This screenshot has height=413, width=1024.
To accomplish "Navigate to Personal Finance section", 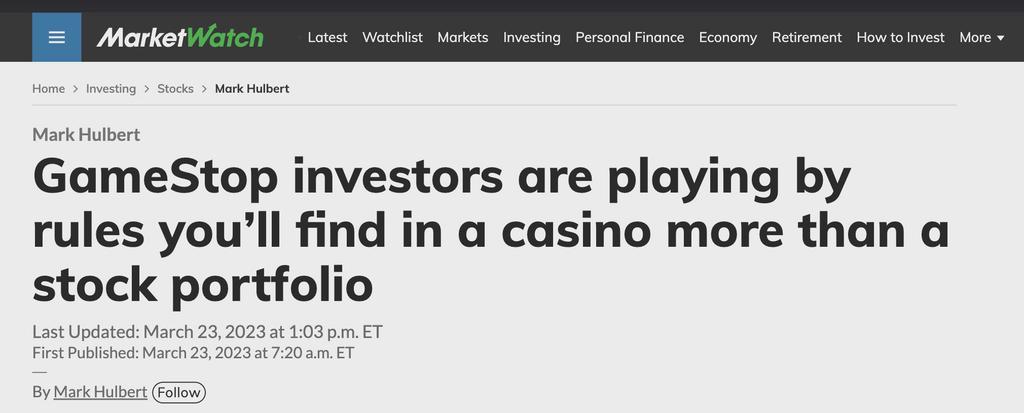I will point(630,37).
